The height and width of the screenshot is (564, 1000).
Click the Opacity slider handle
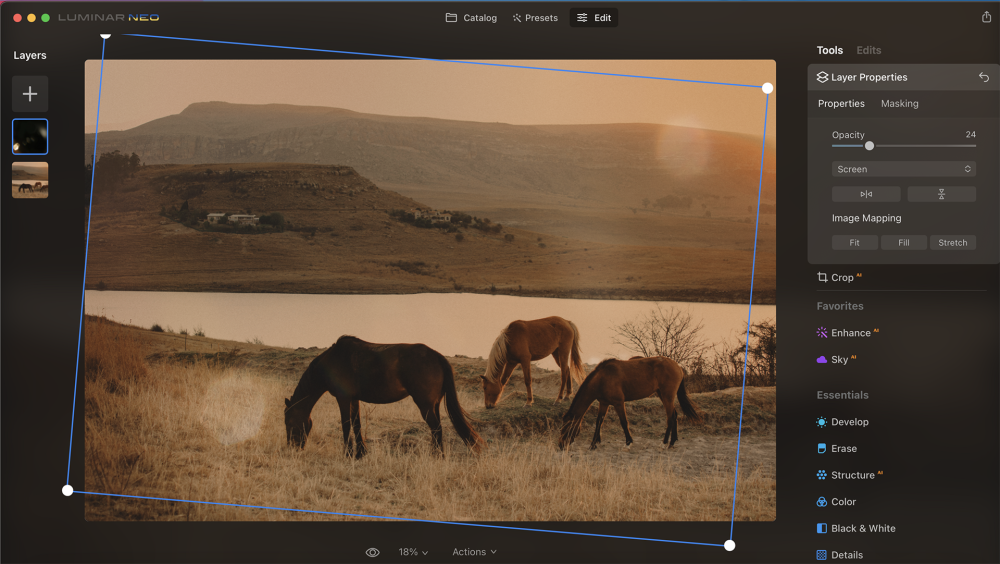[x=869, y=146]
